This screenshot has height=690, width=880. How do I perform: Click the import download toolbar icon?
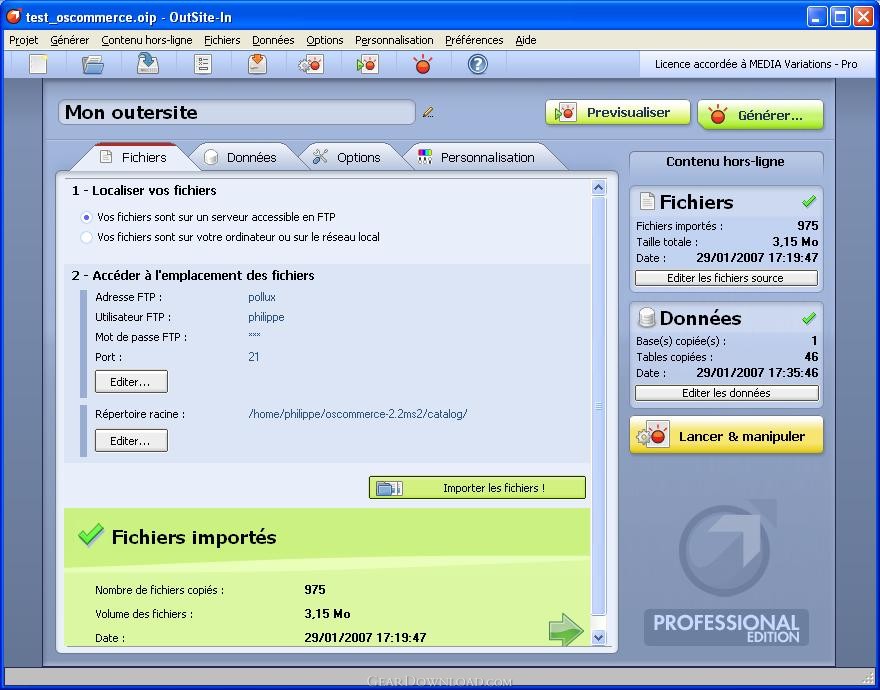(x=257, y=64)
